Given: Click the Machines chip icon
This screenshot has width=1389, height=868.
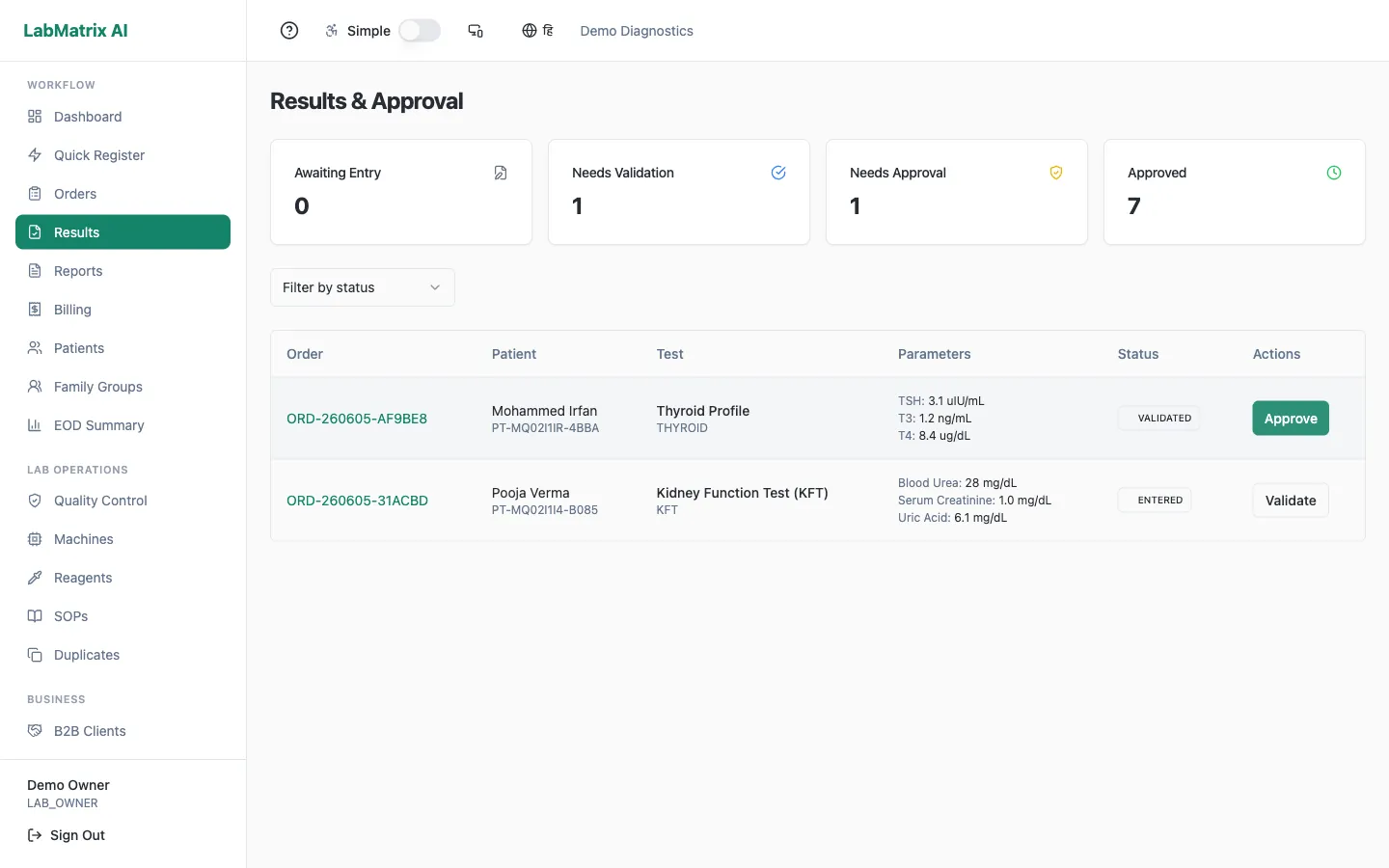Looking at the screenshot, I should (x=35, y=539).
